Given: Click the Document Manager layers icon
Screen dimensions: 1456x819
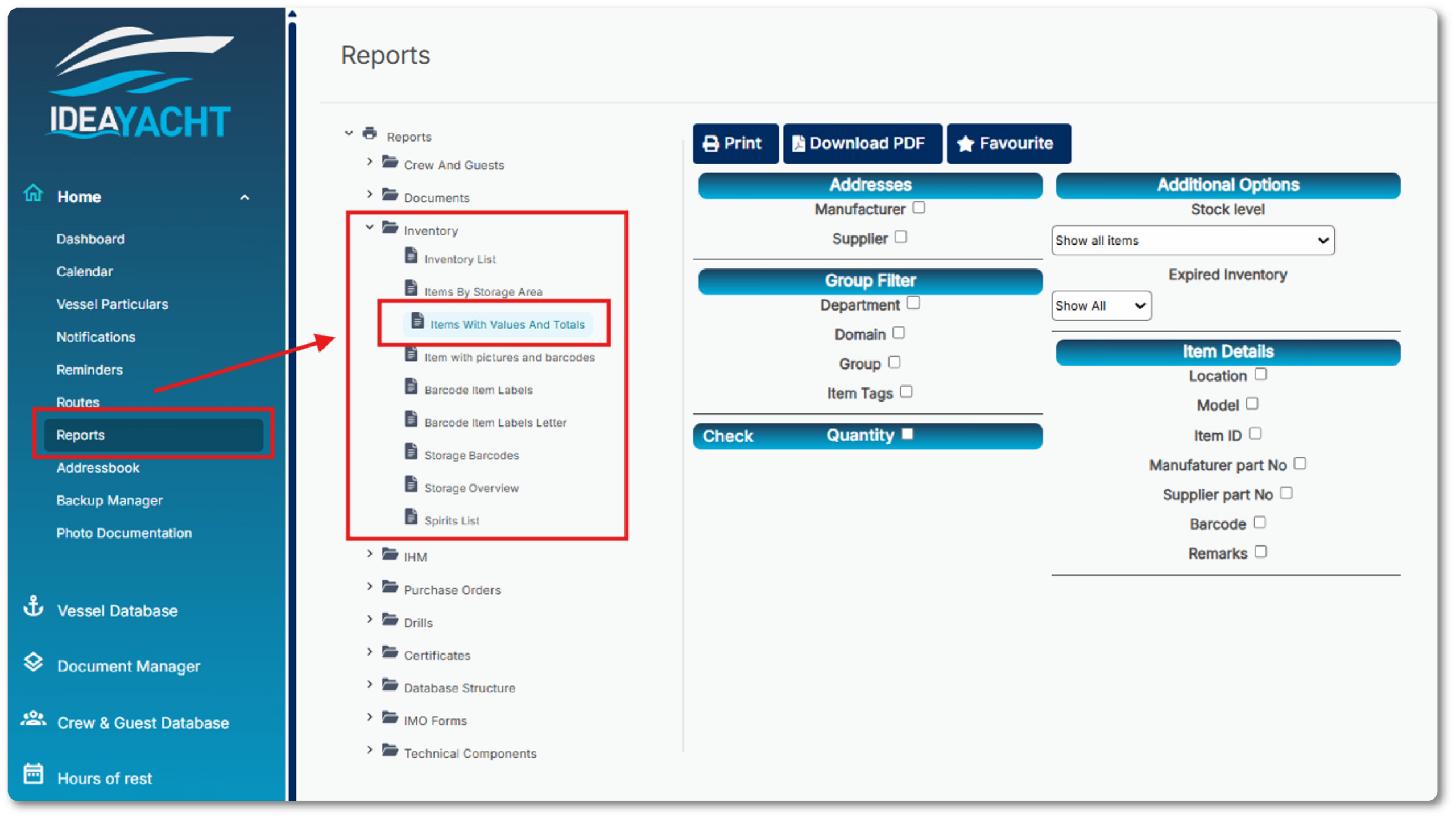Looking at the screenshot, I should click(x=33, y=663).
